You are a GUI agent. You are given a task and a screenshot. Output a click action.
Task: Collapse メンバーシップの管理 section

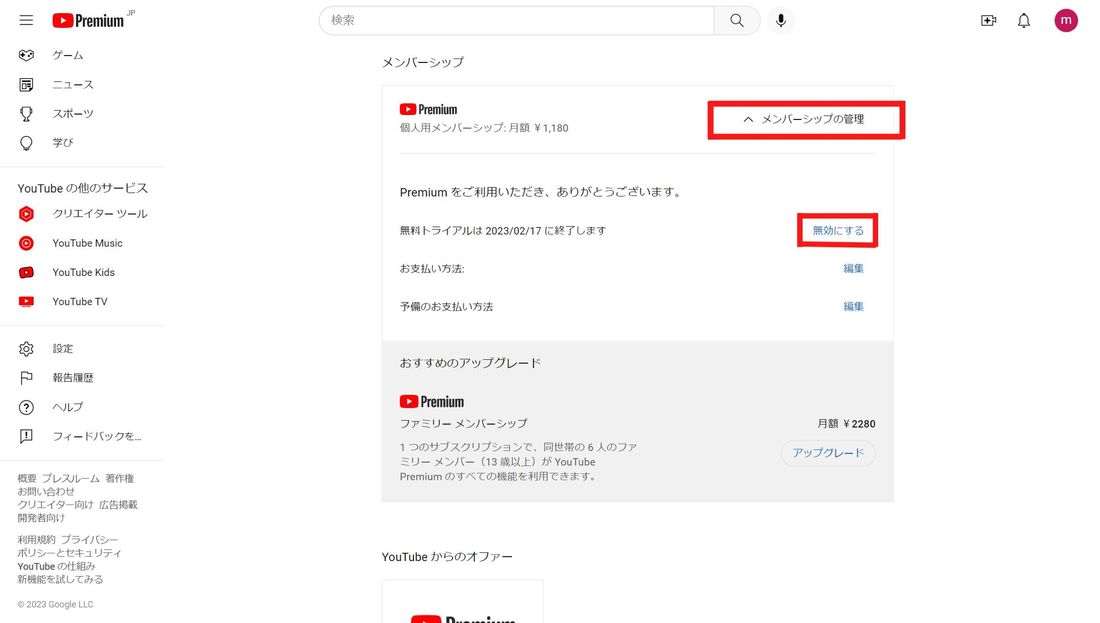806,119
